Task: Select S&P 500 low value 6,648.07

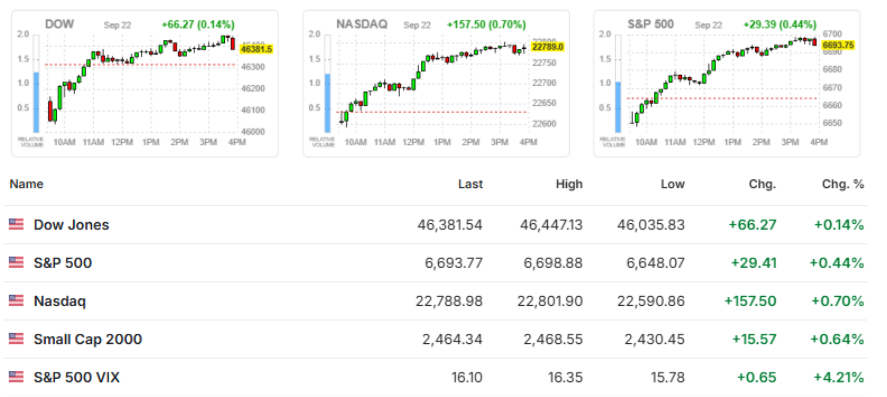Action: 655,262
